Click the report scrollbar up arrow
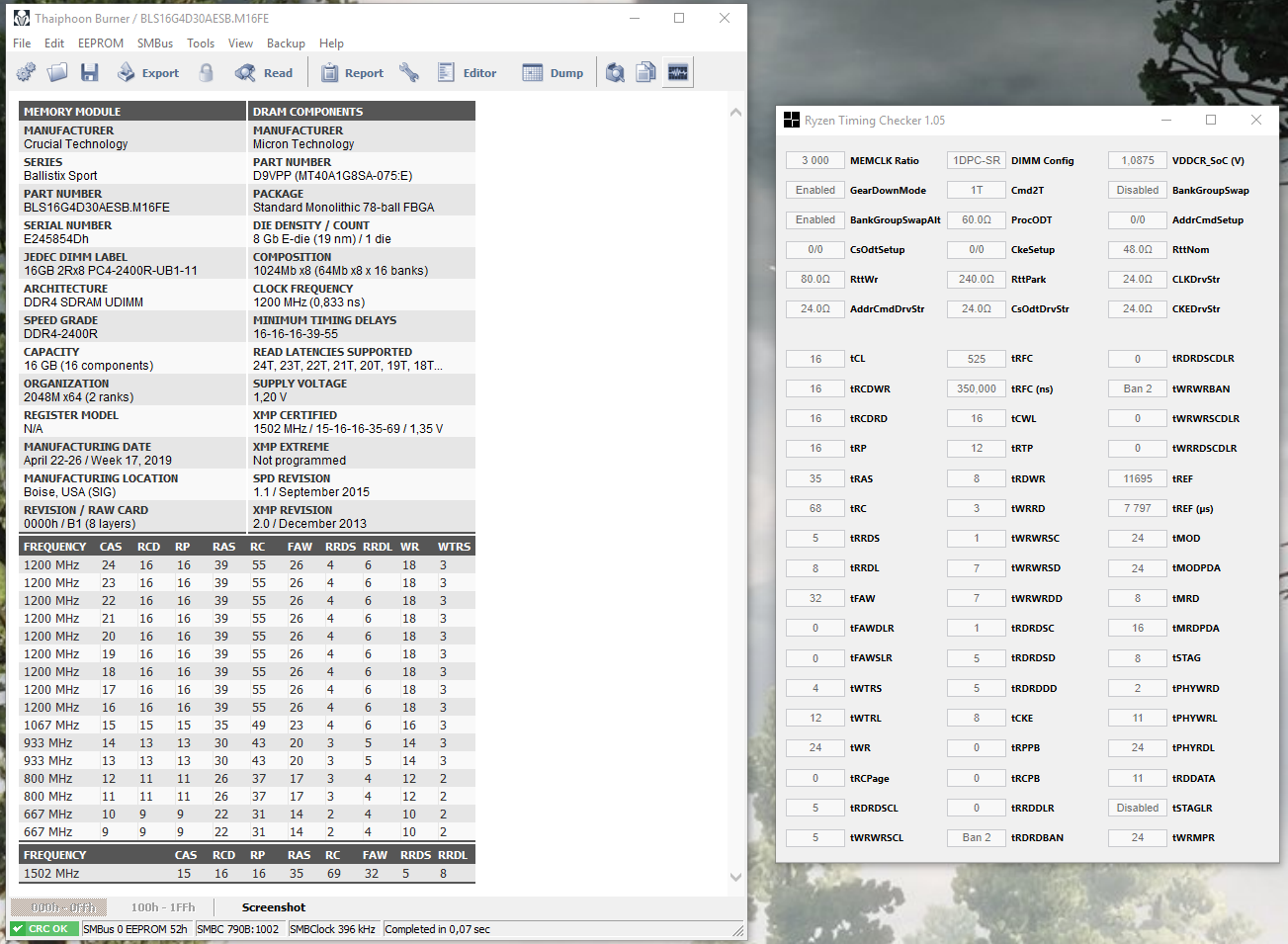 (735, 112)
